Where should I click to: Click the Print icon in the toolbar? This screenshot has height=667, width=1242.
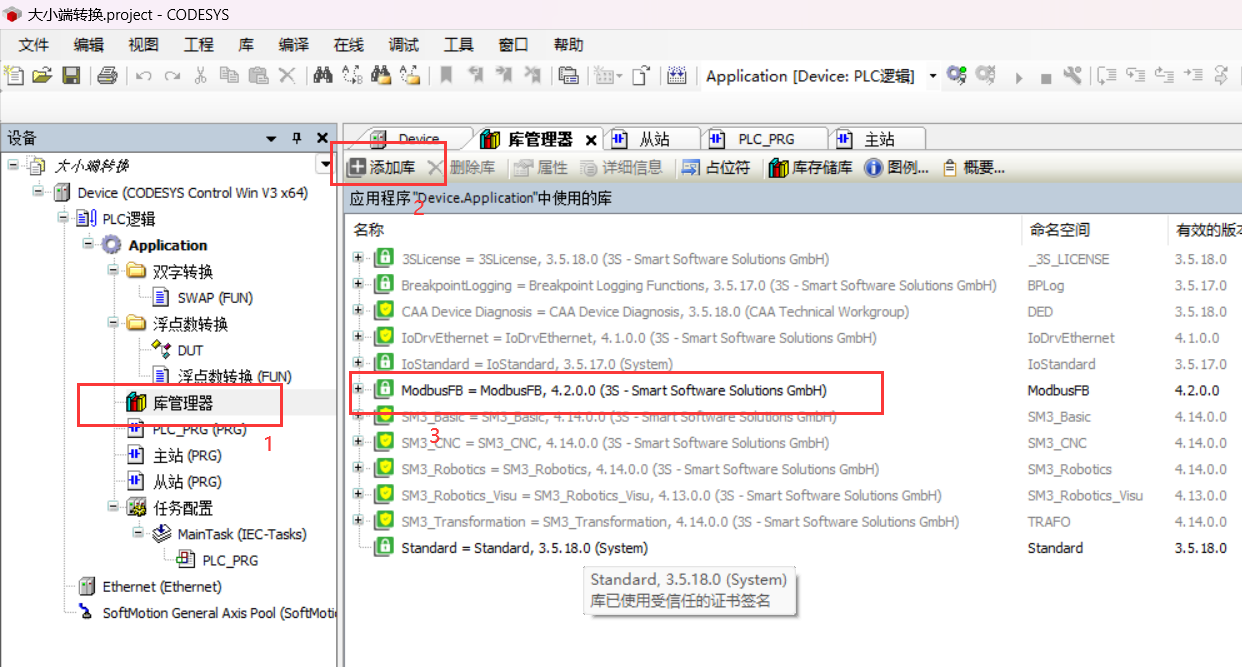[x=108, y=76]
